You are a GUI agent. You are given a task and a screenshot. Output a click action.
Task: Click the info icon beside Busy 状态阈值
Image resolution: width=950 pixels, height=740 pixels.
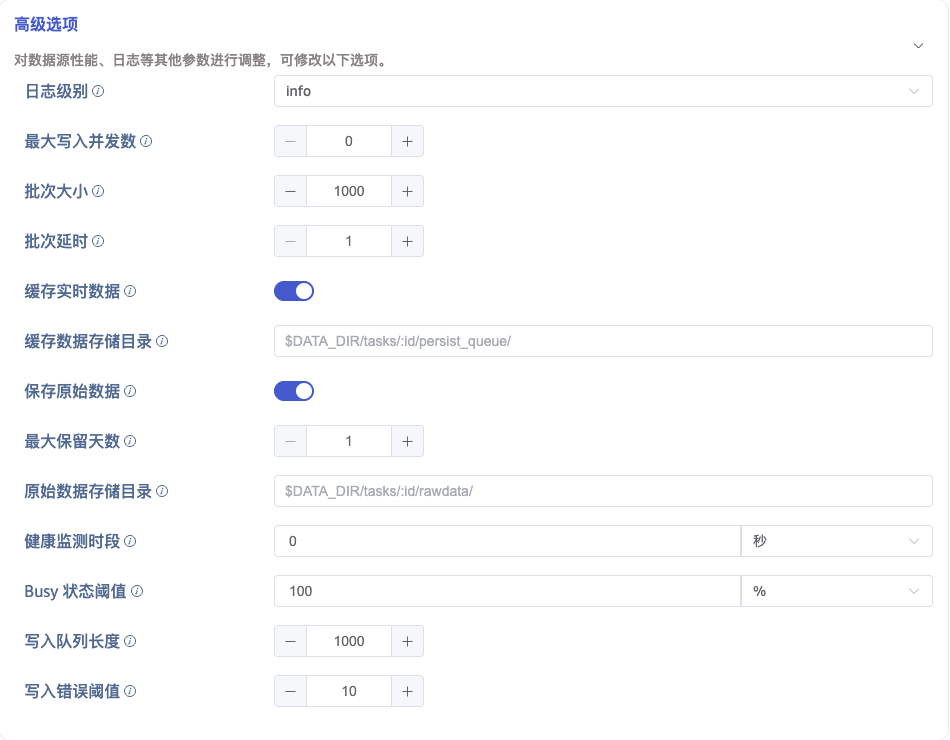(137, 591)
